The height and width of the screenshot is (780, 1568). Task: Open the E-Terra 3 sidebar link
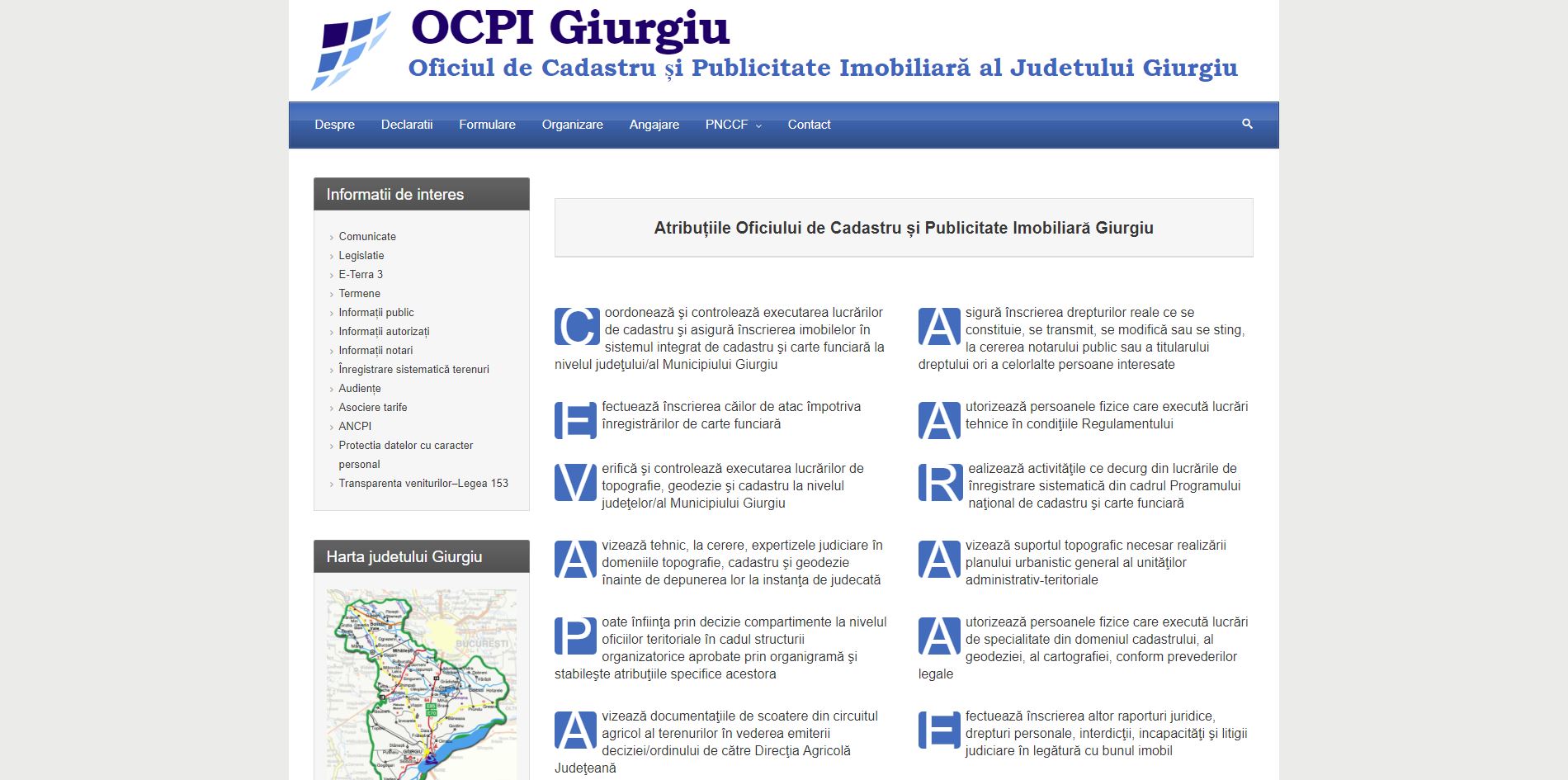point(361,274)
